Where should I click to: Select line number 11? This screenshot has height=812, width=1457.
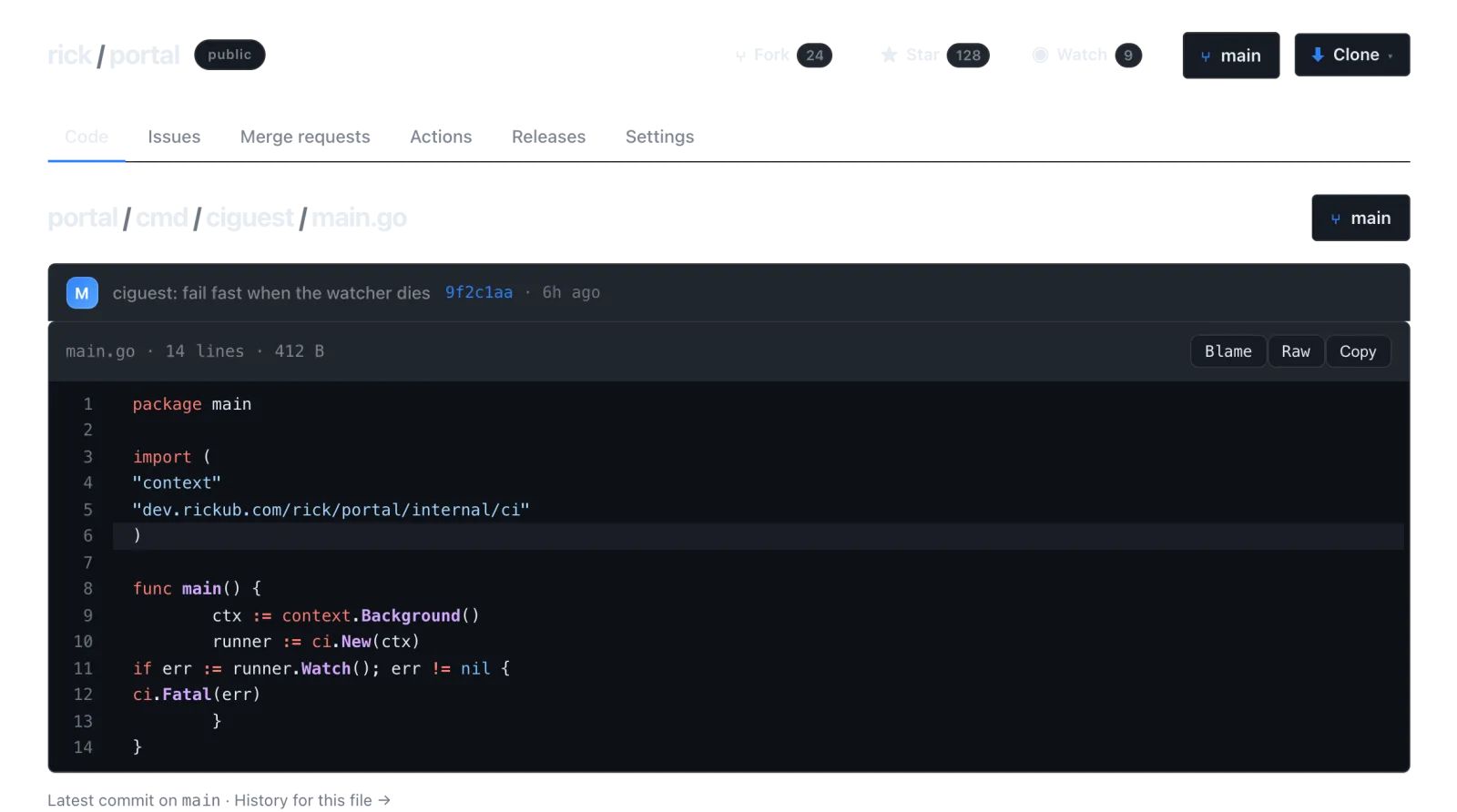point(83,669)
